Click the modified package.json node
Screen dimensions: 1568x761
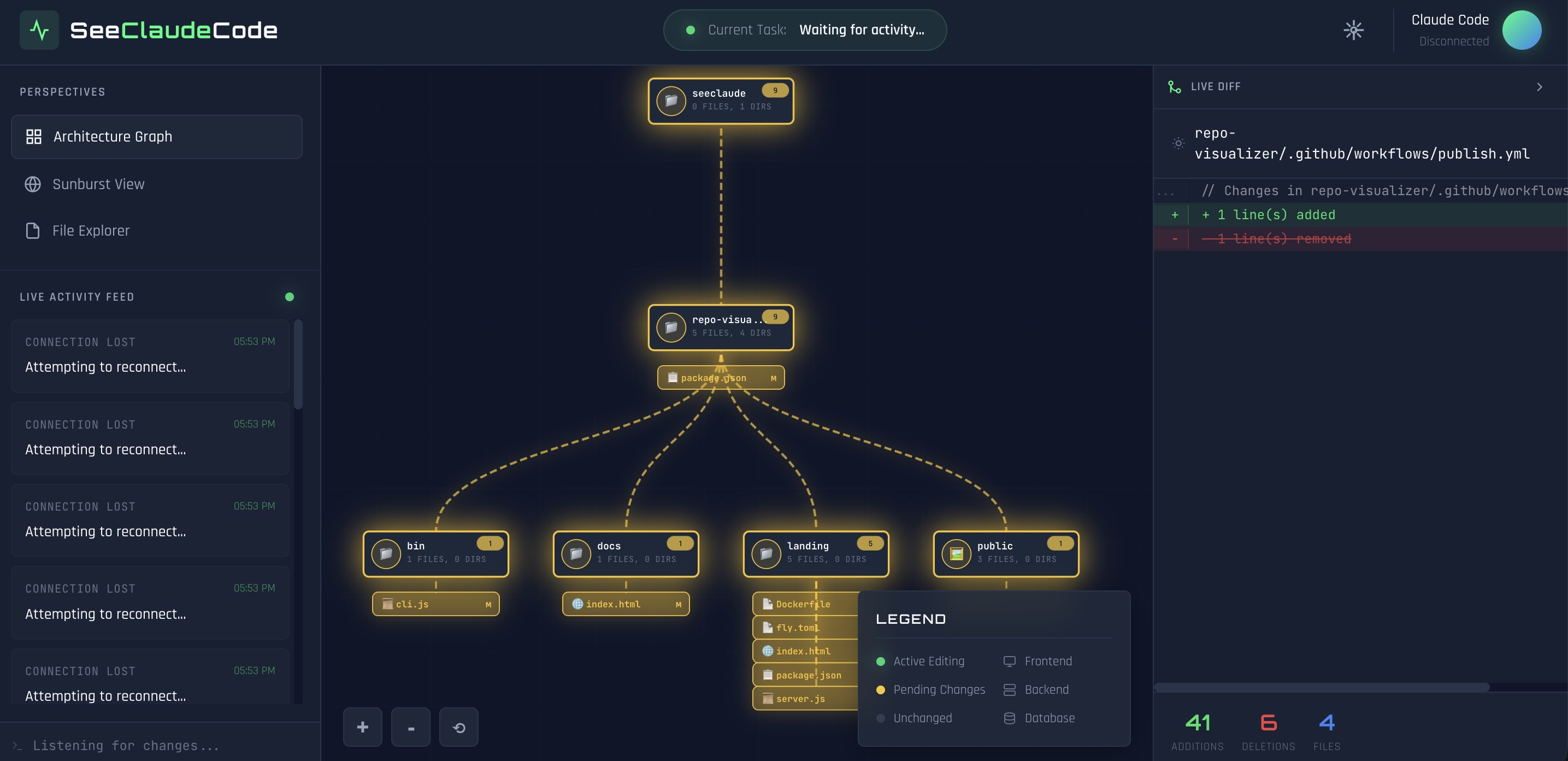pyautogui.click(x=721, y=377)
